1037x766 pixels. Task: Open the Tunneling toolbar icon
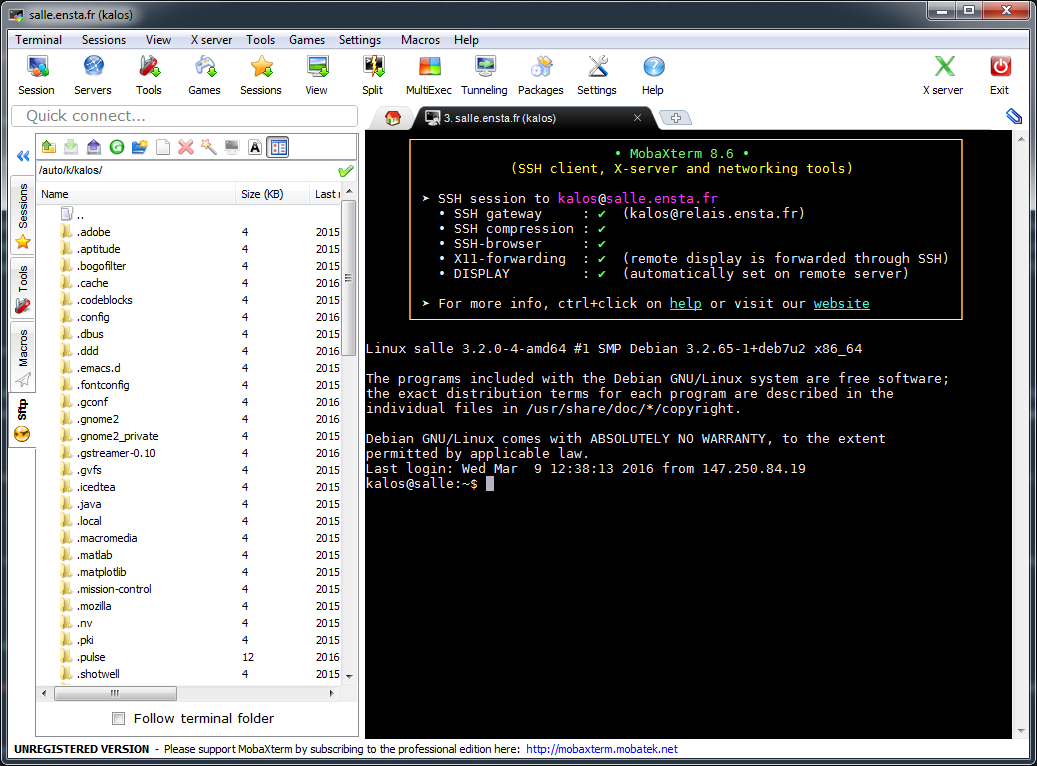click(484, 75)
